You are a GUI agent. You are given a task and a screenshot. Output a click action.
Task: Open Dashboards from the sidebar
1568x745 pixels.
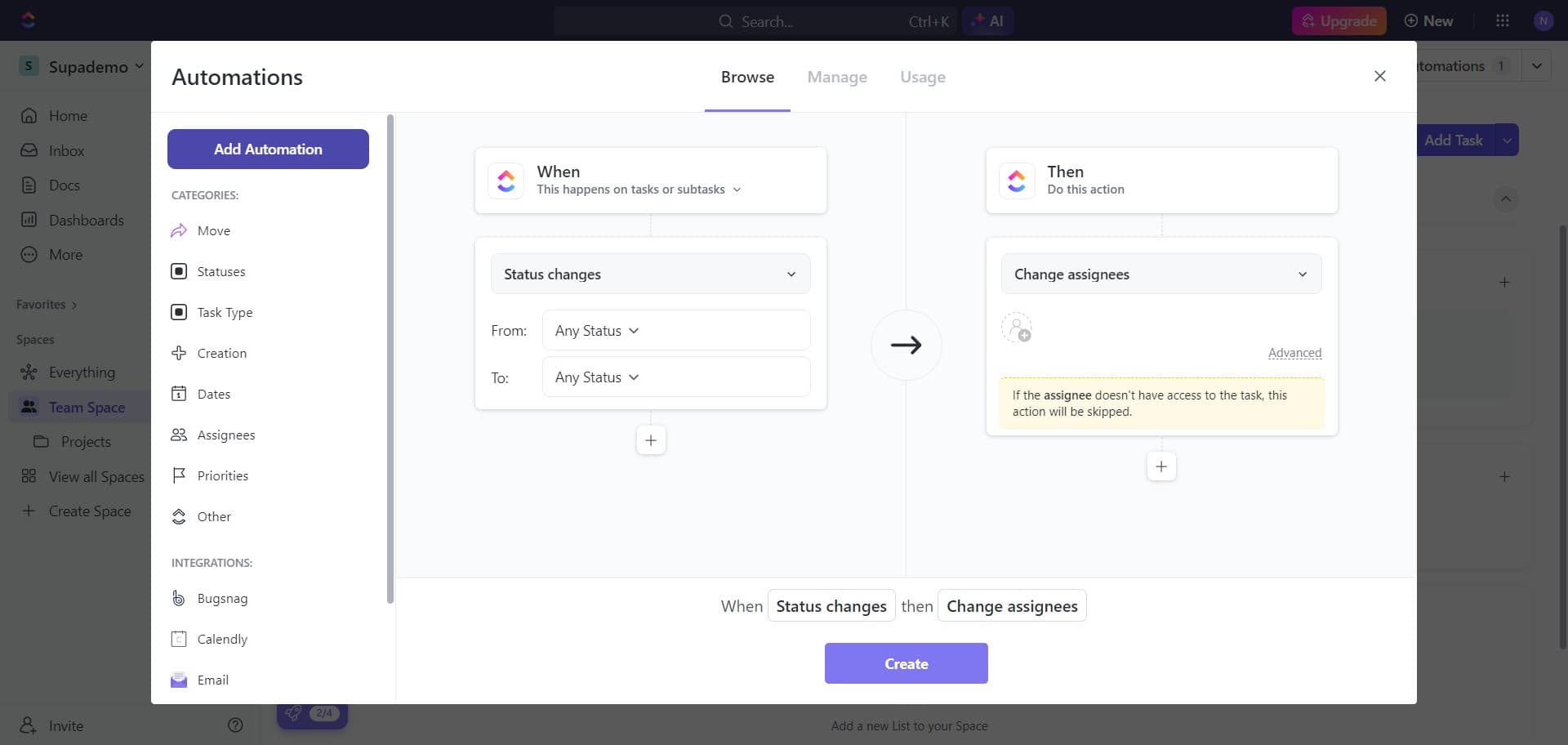click(85, 220)
